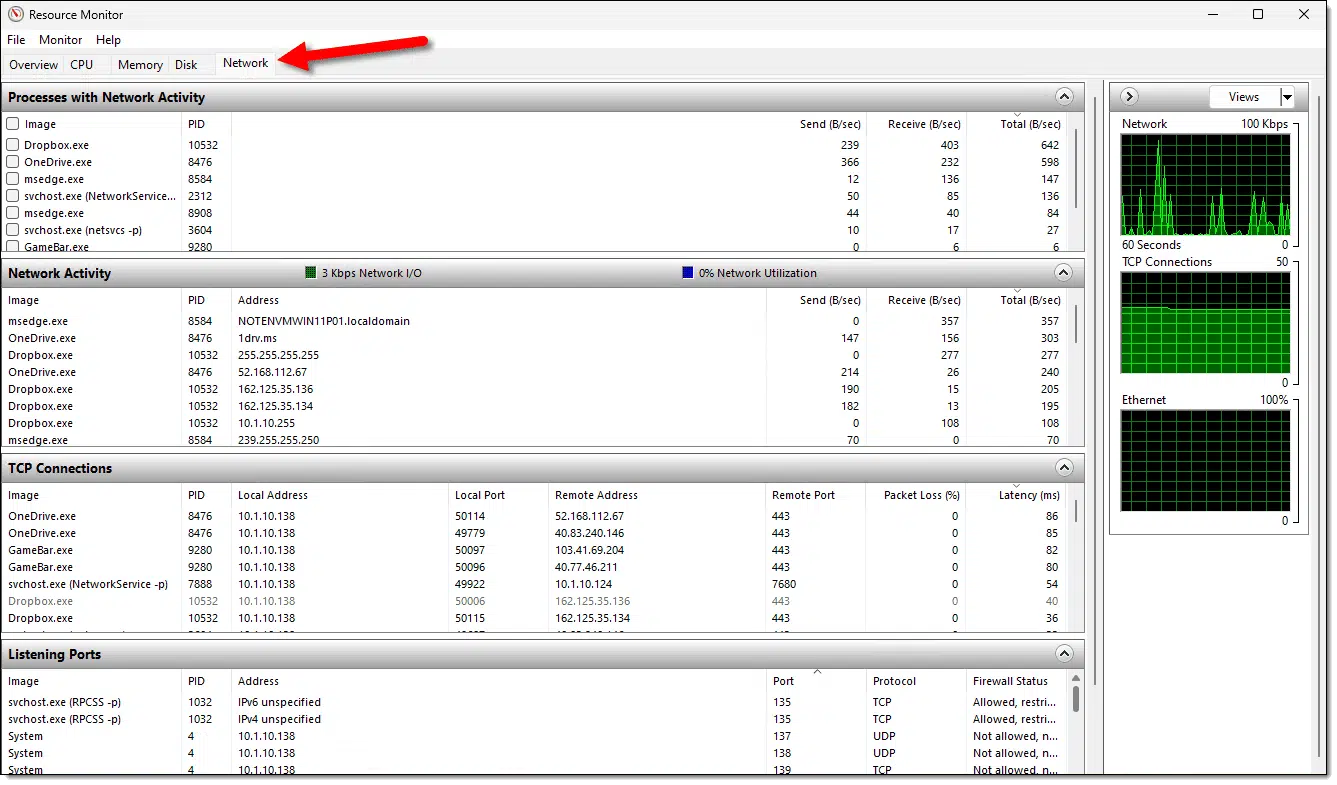Collapse the TCP Connections section
Screen dimensions: 1337x785
pyautogui.click(x=1064, y=468)
